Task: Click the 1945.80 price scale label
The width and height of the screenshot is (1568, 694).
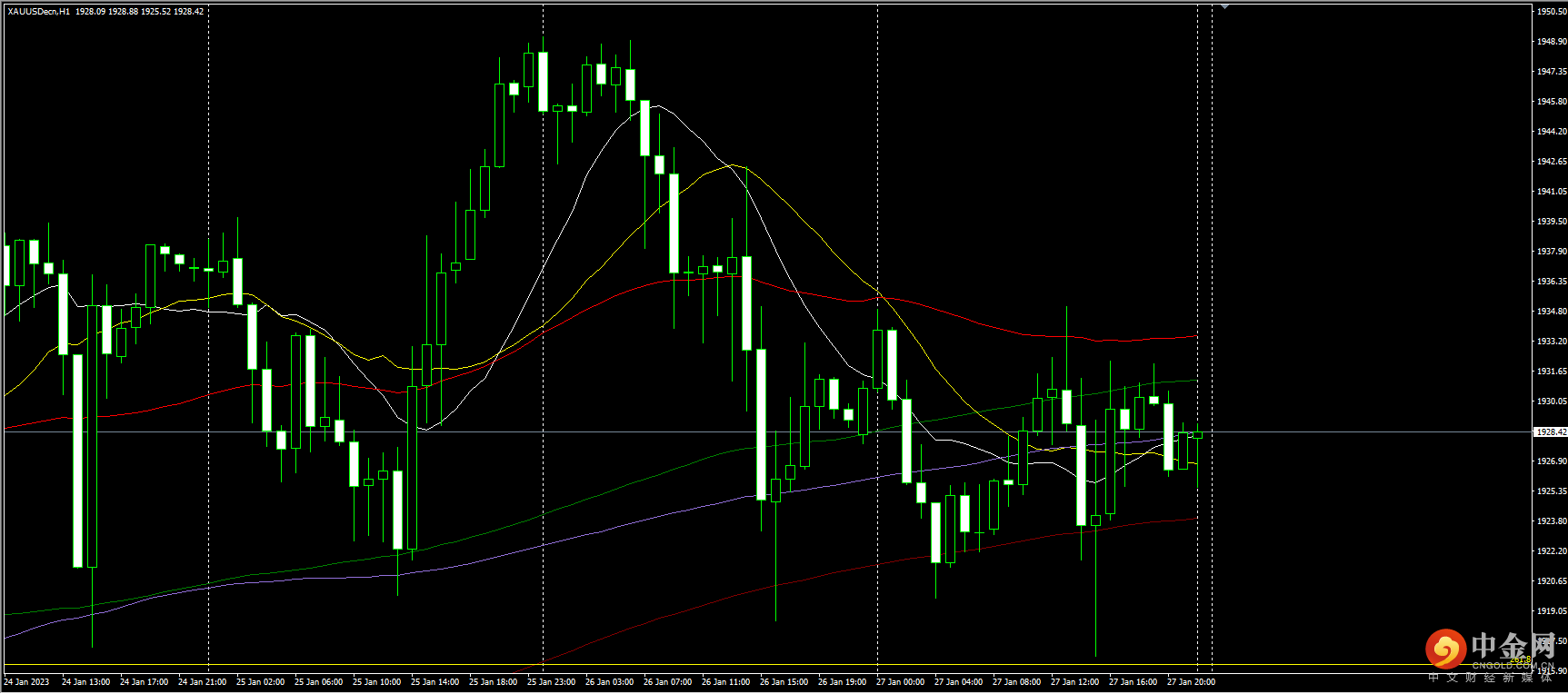Action: [1552, 102]
